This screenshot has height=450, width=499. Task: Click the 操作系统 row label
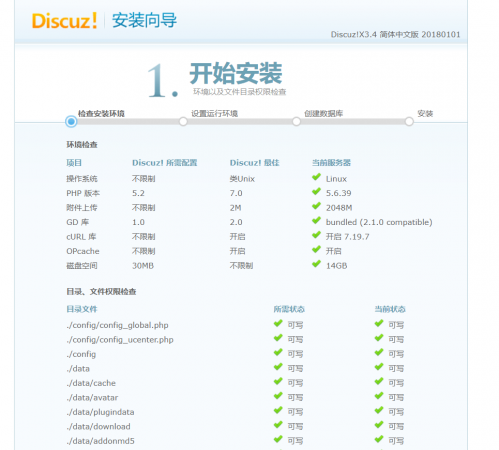coord(82,179)
